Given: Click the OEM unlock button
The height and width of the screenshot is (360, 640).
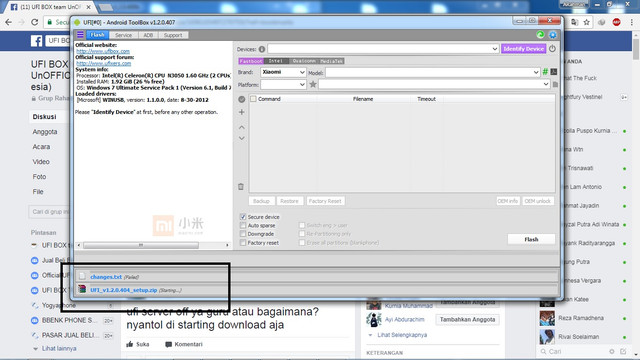Looking at the screenshot, I should (x=538, y=201).
